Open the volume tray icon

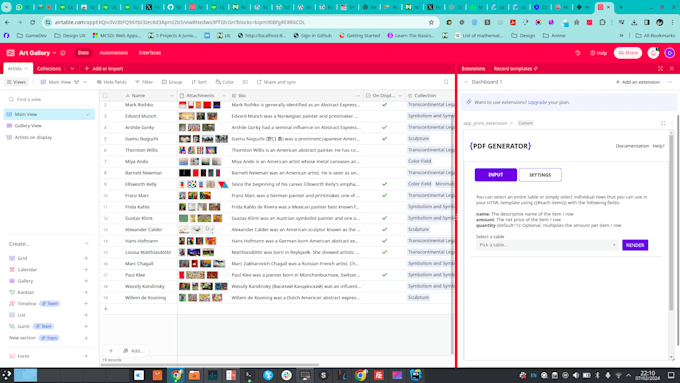click(576, 375)
